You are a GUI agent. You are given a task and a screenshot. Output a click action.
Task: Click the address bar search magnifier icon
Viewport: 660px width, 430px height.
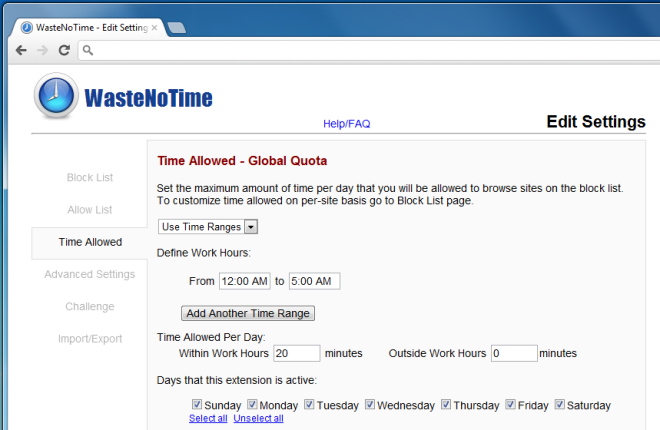pyautogui.click(x=88, y=50)
